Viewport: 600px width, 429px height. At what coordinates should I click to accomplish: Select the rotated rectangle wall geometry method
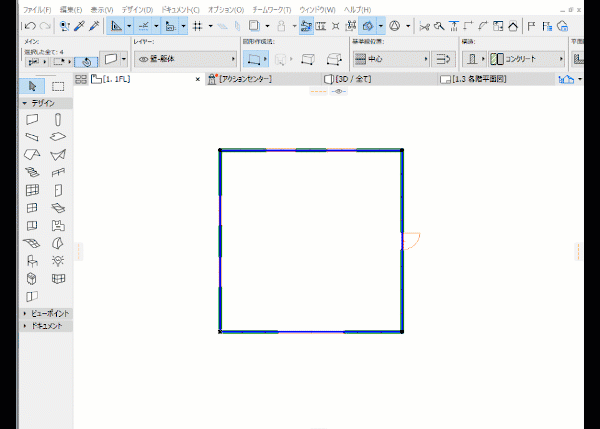click(334, 59)
